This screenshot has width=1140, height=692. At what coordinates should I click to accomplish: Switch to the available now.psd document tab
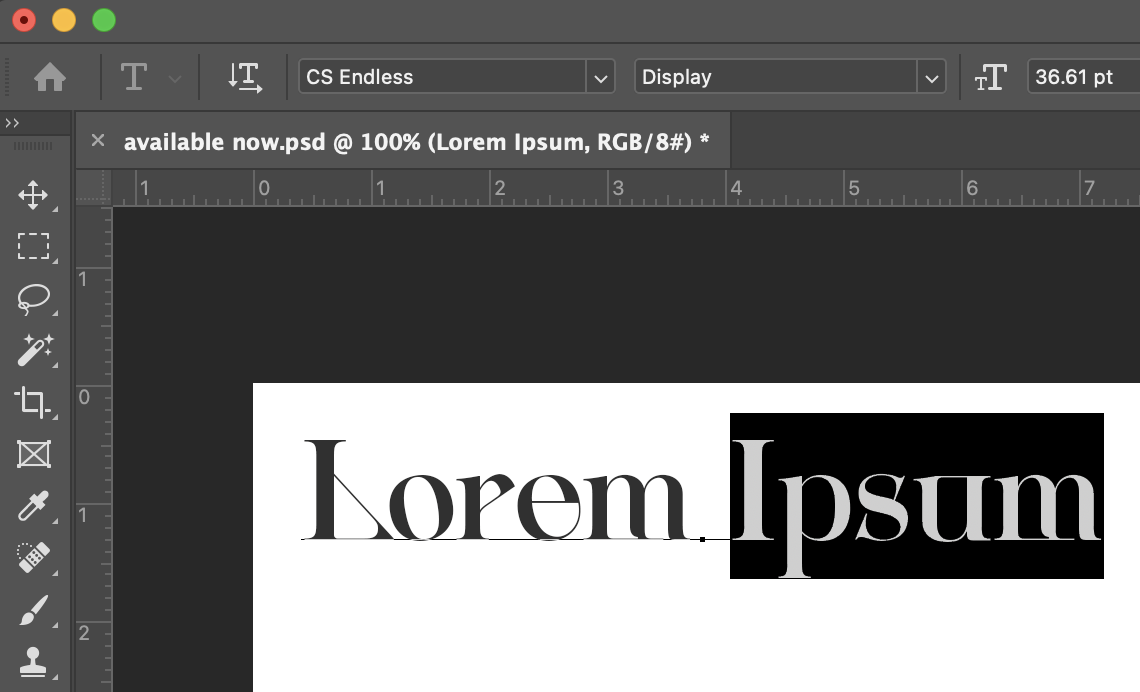pyautogui.click(x=416, y=142)
